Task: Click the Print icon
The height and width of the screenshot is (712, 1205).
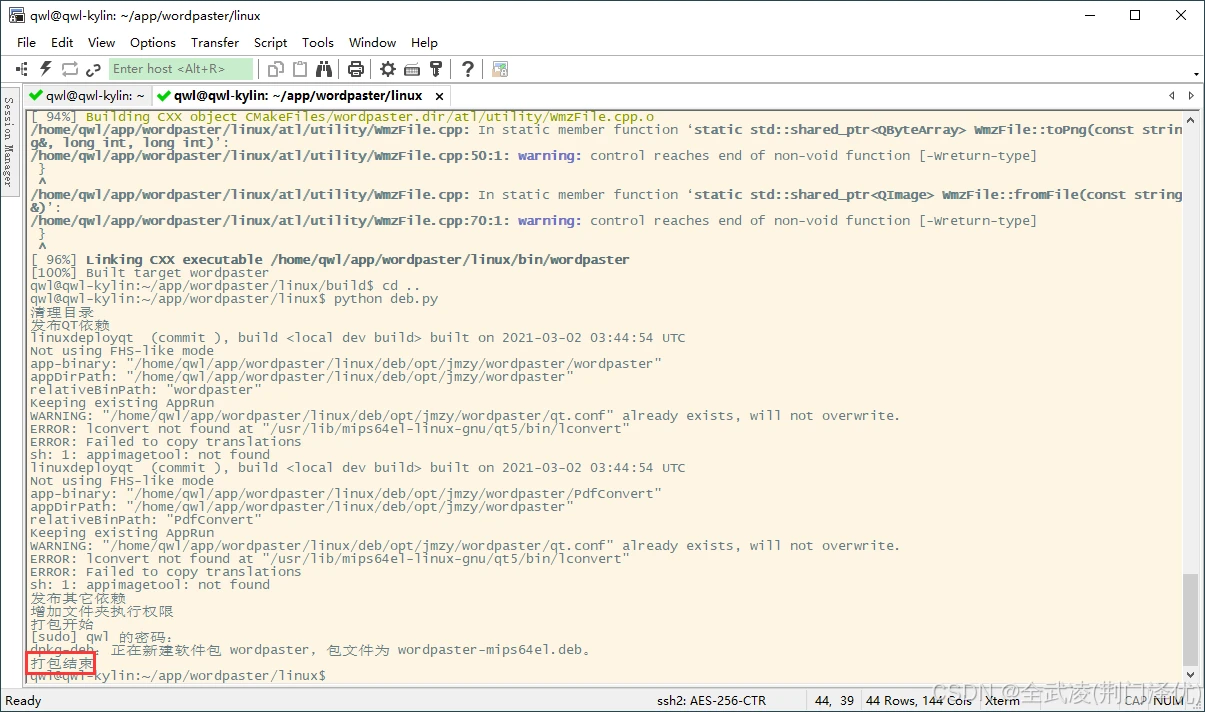Action: pos(356,69)
